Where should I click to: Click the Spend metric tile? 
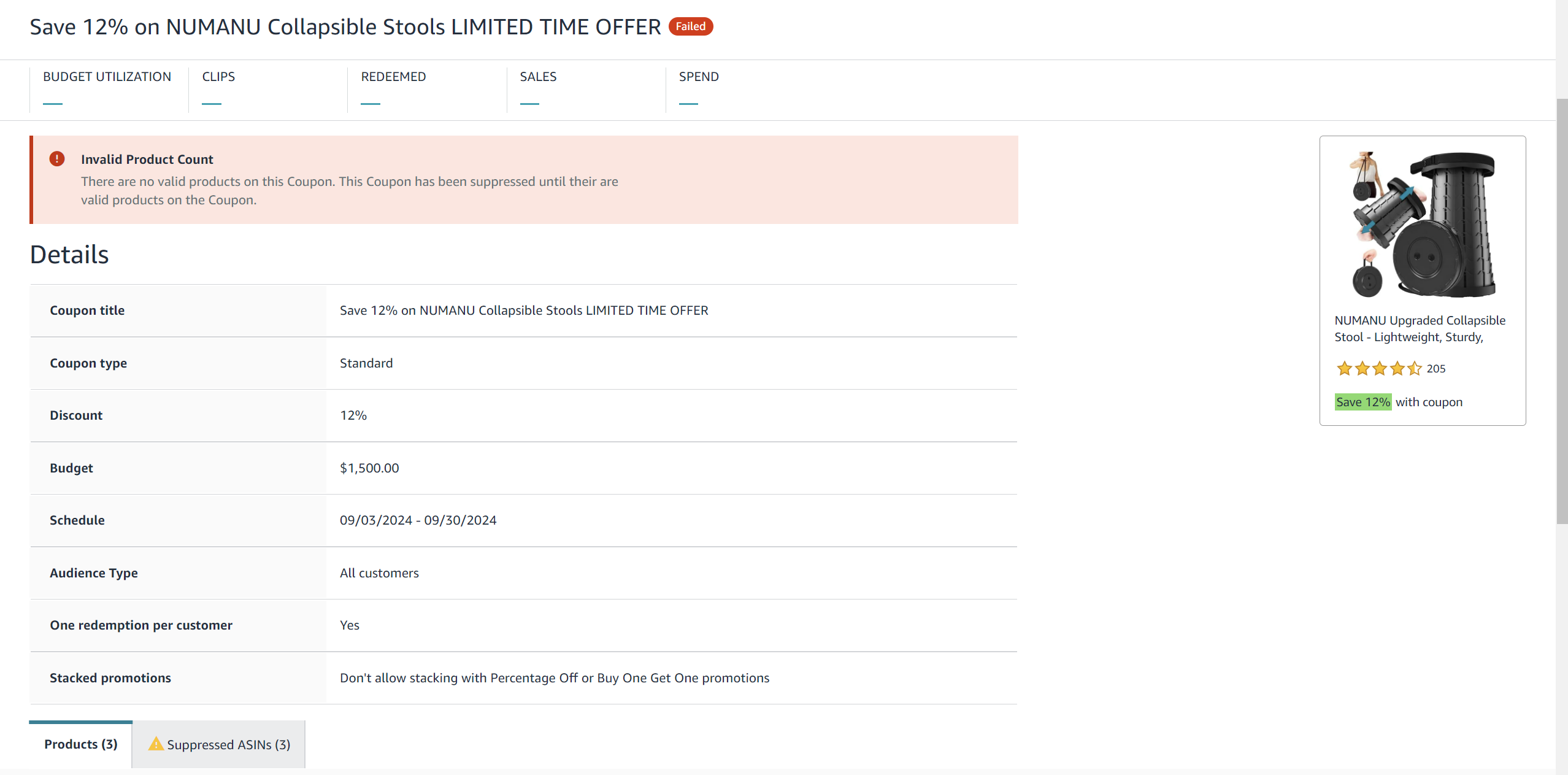point(745,90)
